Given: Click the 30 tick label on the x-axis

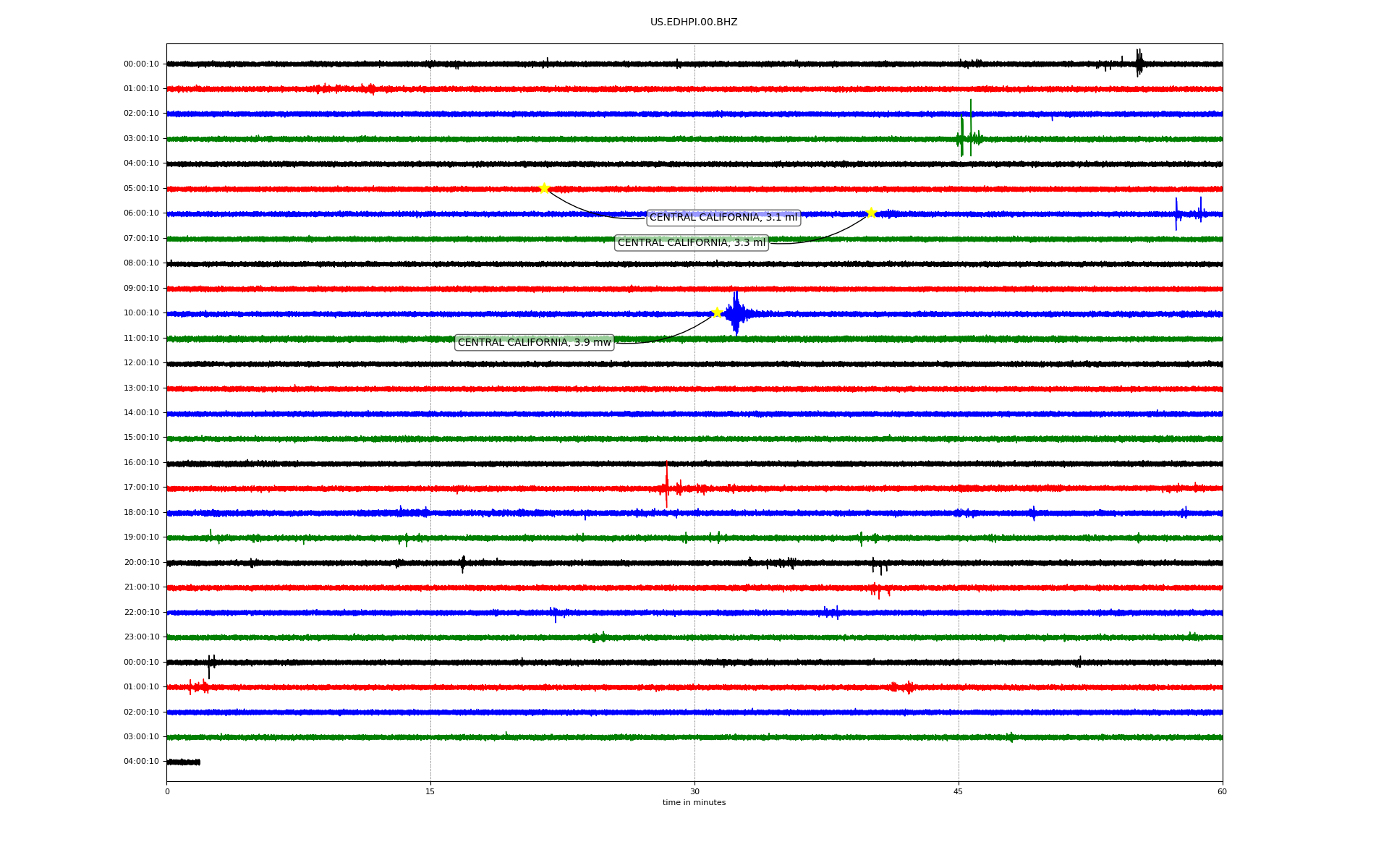Looking at the screenshot, I should [x=694, y=791].
